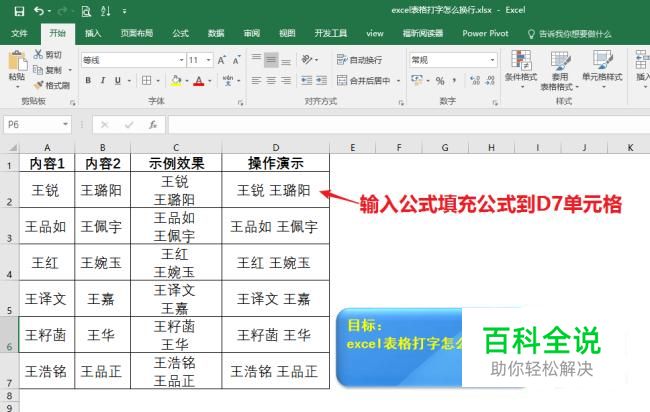Open Number group dialog launcher
The height and width of the screenshot is (412, 650).
point(495,102)
